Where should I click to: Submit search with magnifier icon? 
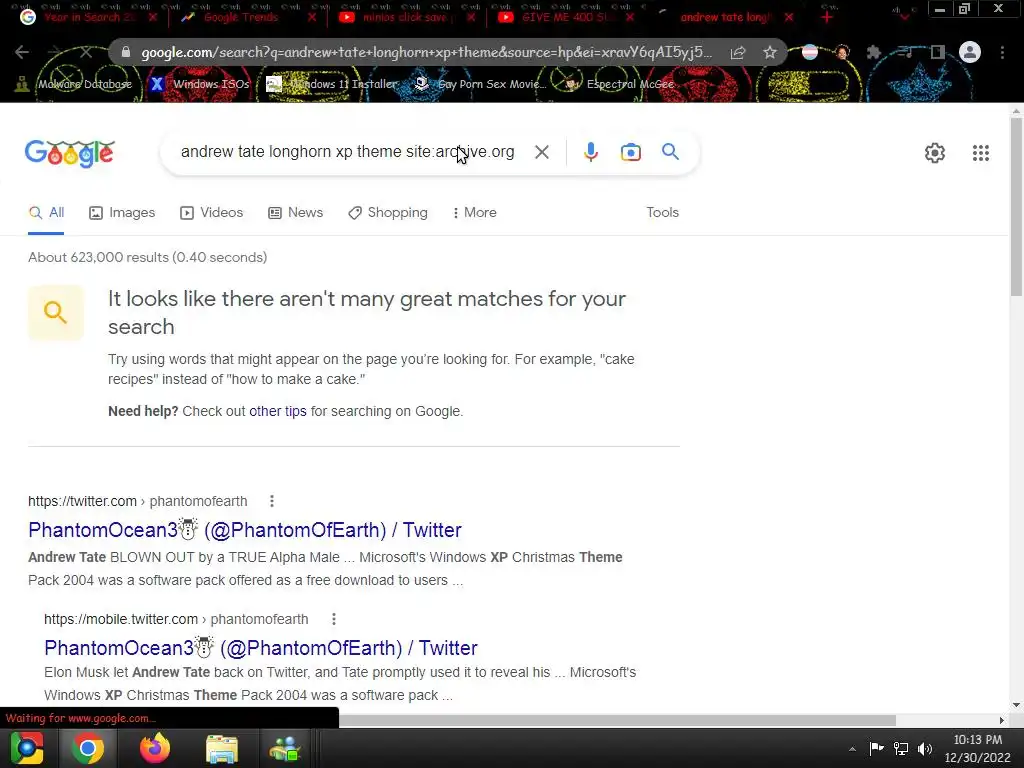671,152
